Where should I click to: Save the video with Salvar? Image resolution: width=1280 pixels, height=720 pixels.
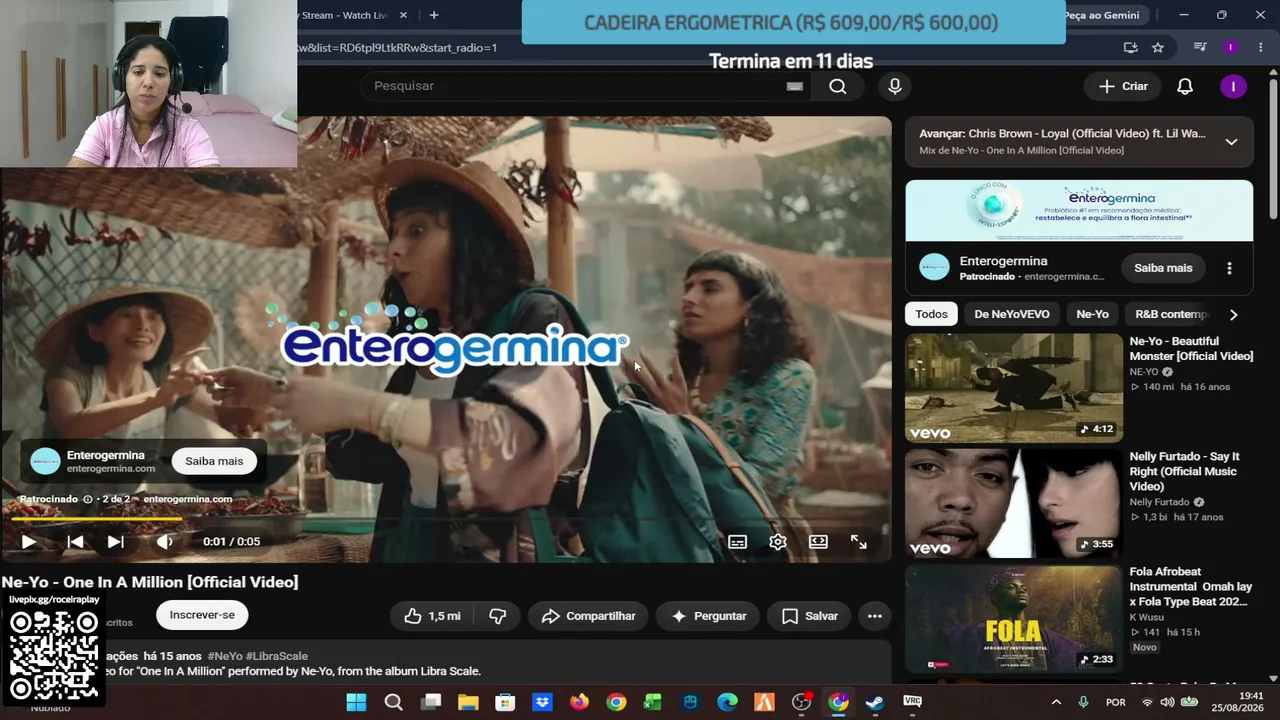click(x=809, y=616)
